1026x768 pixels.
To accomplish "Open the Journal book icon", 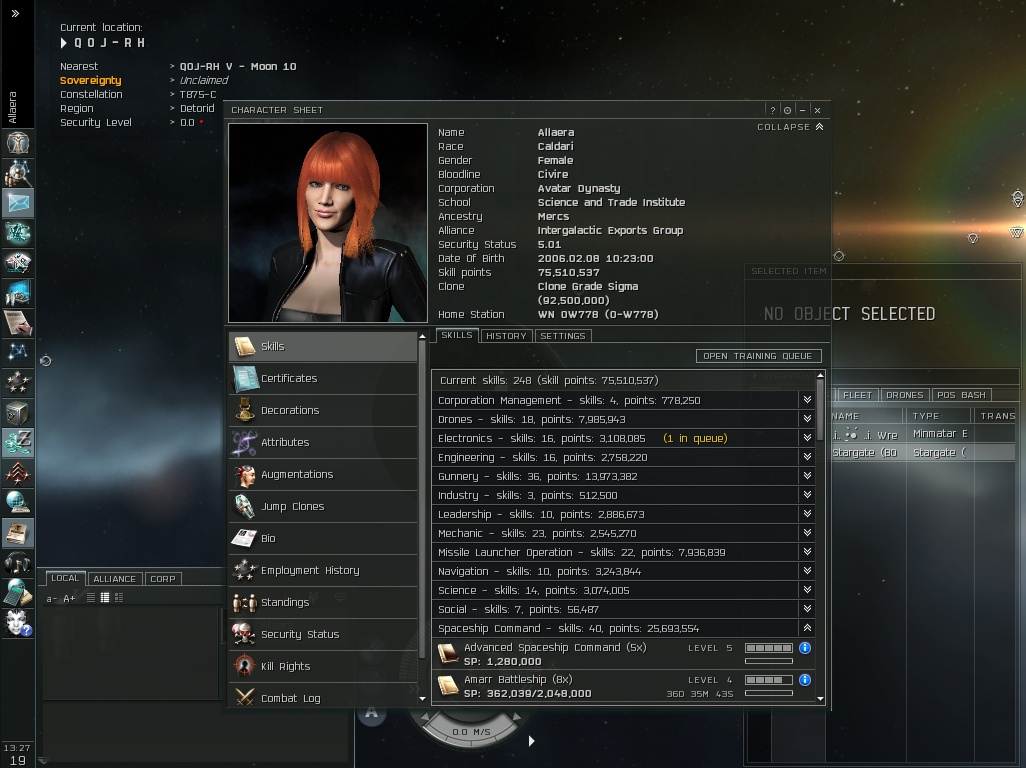I will [18, 533].
